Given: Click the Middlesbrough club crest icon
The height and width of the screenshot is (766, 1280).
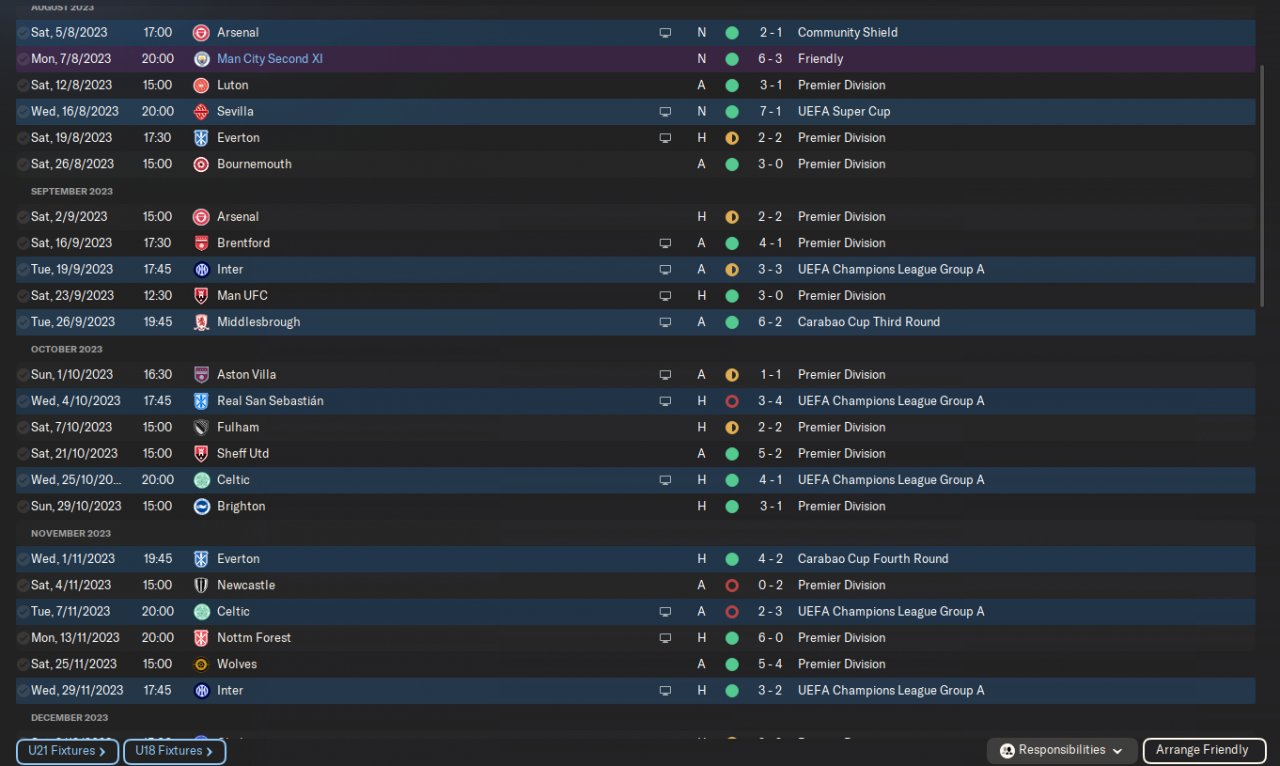Looking at the screenshot, I should [x=201, y=322].
